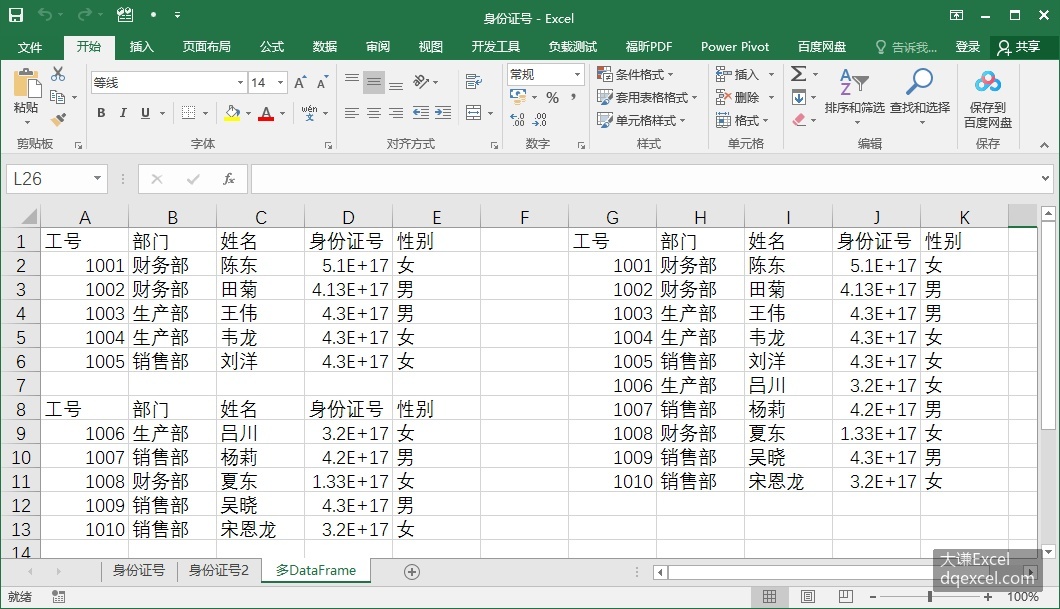Click the Fill down arrow icon

[798, 97]
